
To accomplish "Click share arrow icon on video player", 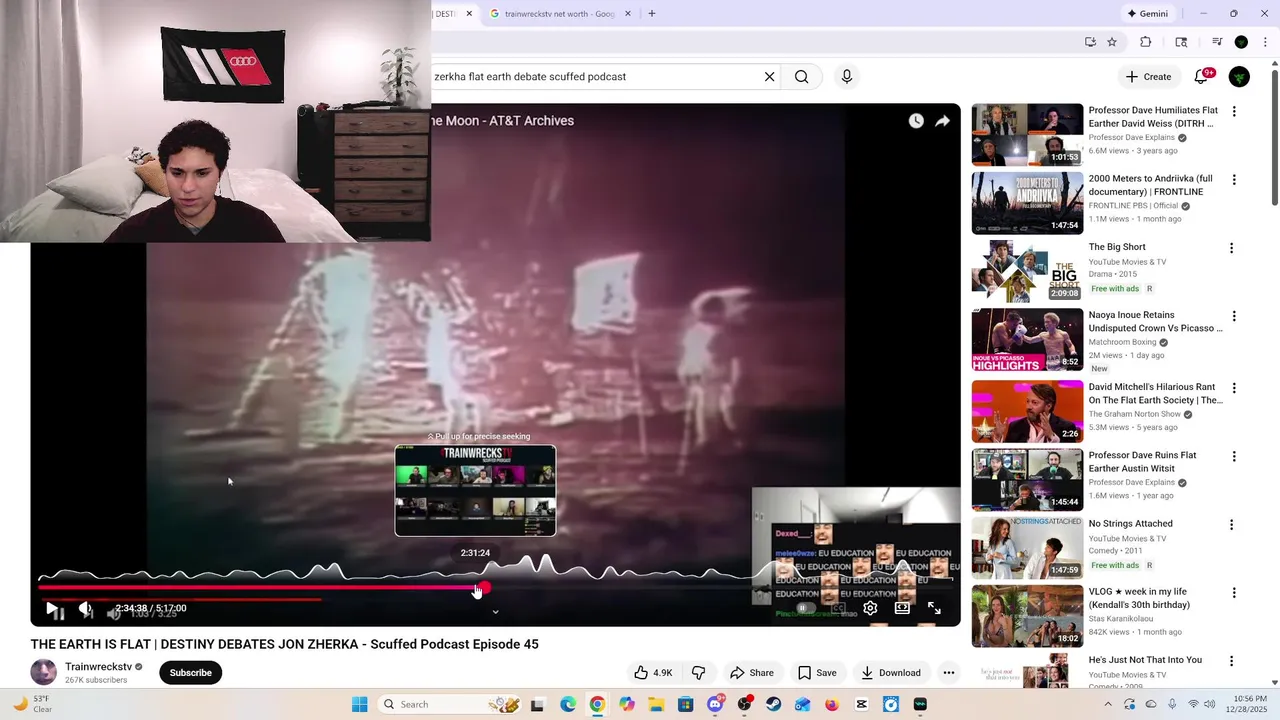I will click(x=942, y=121).
